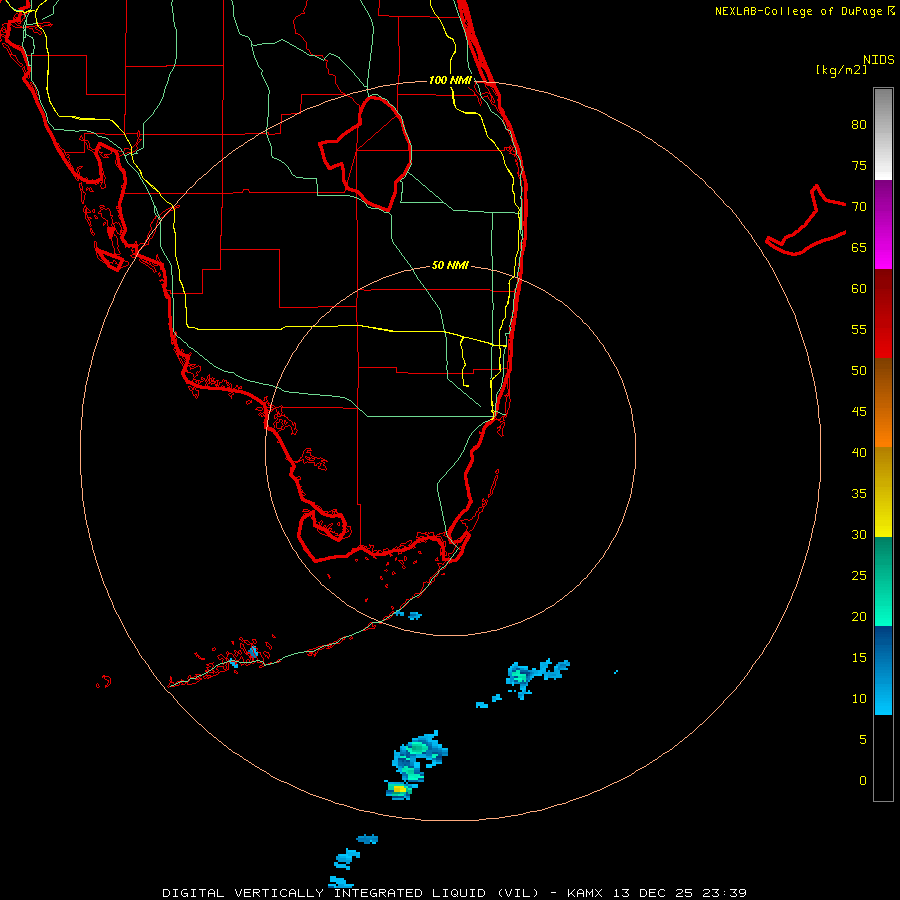This screenshot has width=900, height=900.
Task: Click the orange-brown segment of the color bar
Action: 883,402
